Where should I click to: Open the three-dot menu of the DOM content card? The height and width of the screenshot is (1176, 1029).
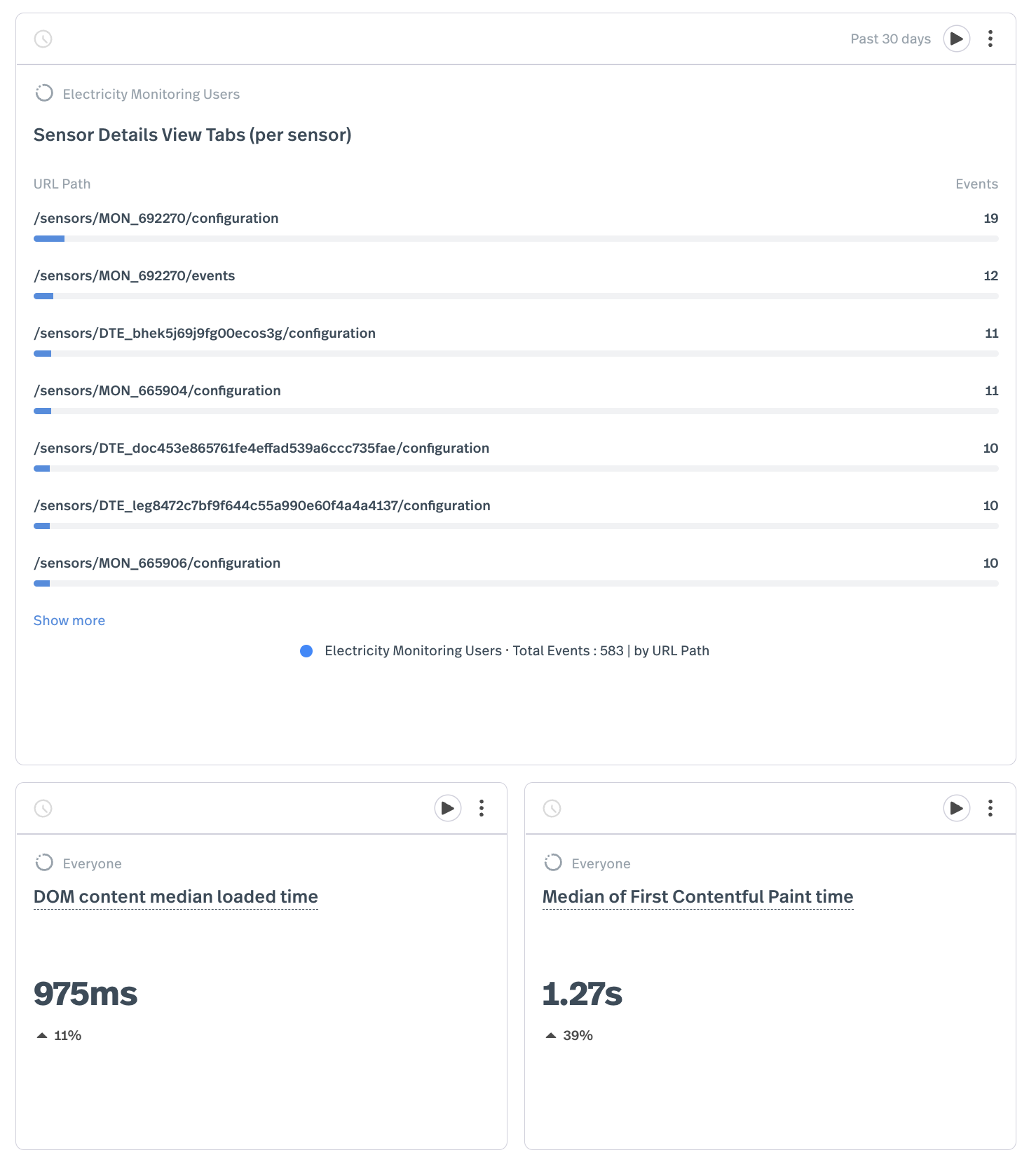pos(481,808)
